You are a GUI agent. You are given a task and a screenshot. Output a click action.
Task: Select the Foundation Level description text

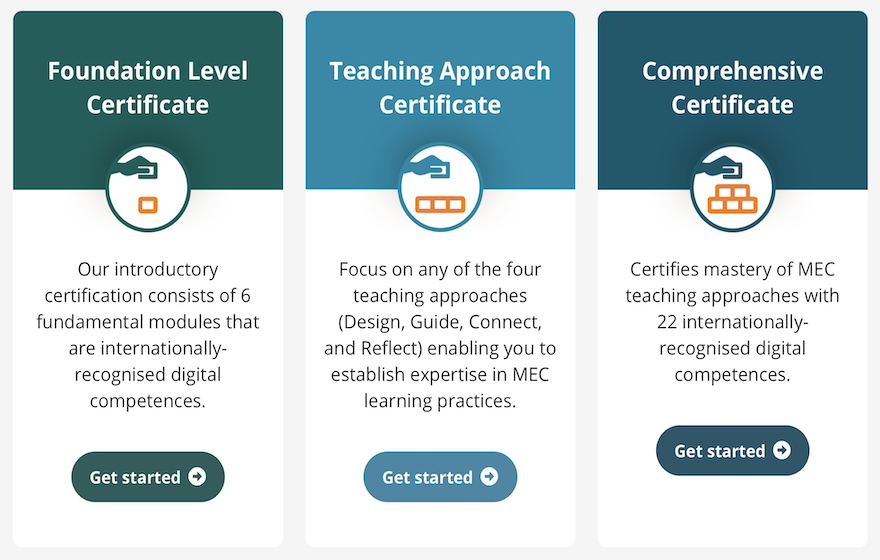(x=148, y=335)
